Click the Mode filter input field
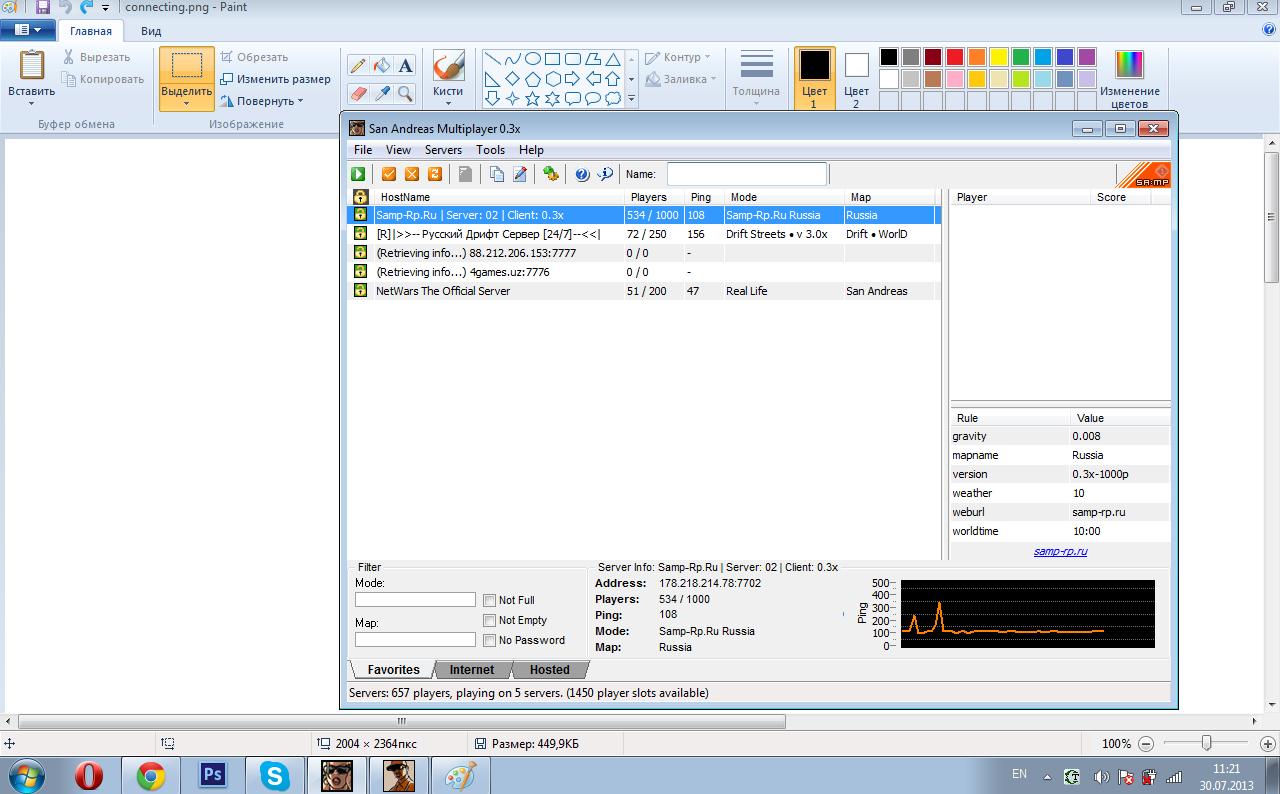The height and width of the screenshot is (794, 1282). tap(415, 599)
